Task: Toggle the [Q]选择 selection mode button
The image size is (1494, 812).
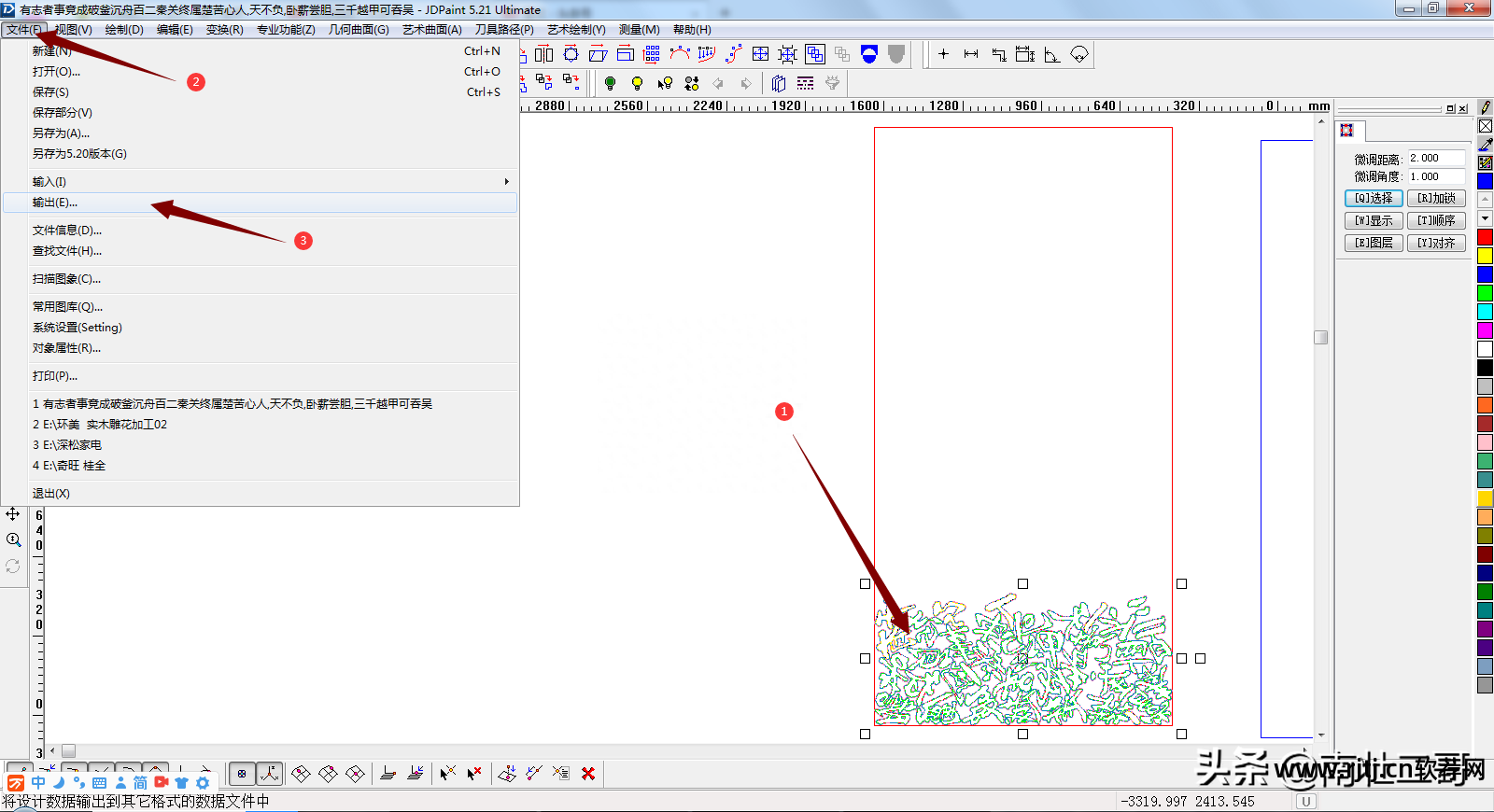Action: (1374, 198)
